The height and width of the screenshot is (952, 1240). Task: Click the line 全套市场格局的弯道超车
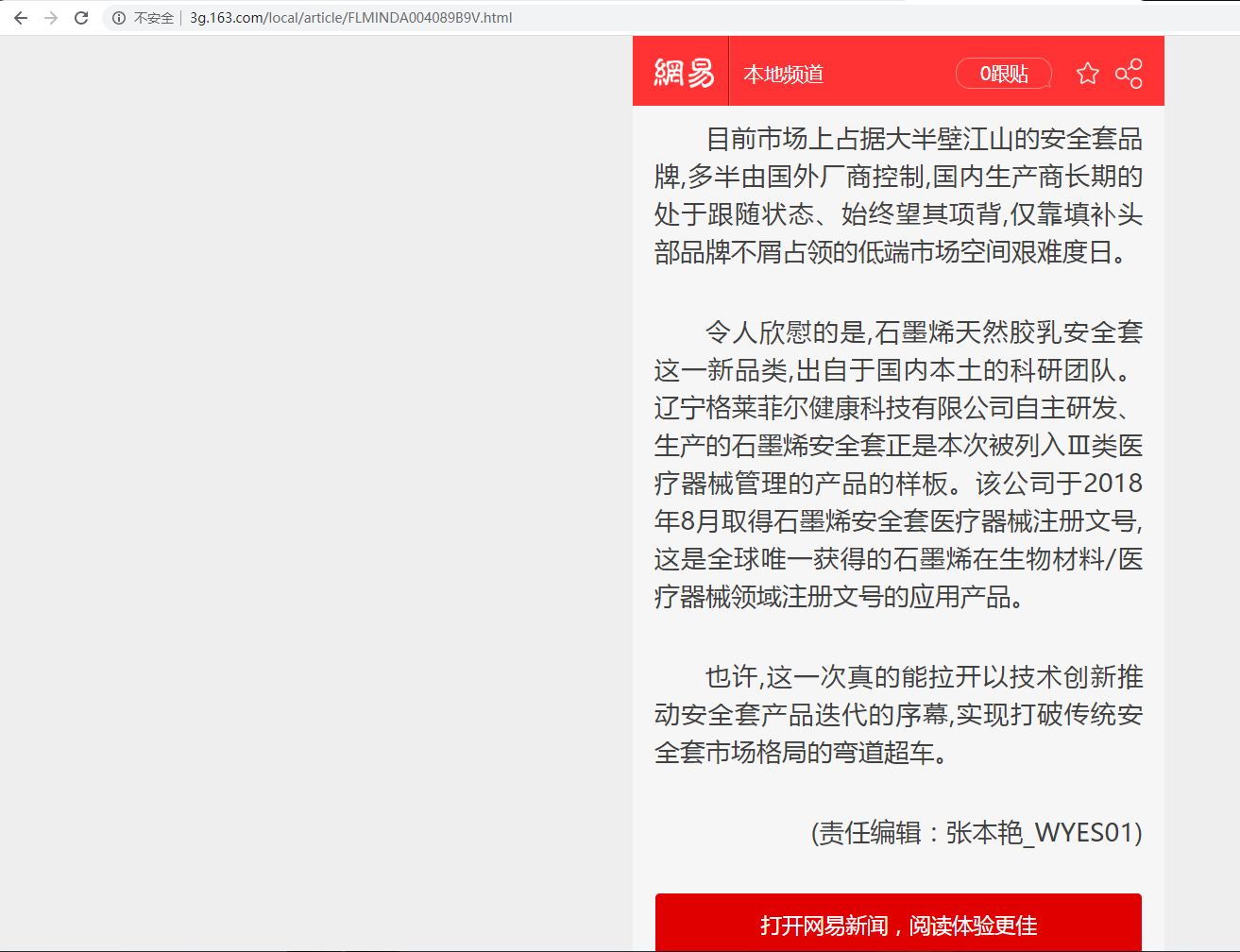(801, 753)
